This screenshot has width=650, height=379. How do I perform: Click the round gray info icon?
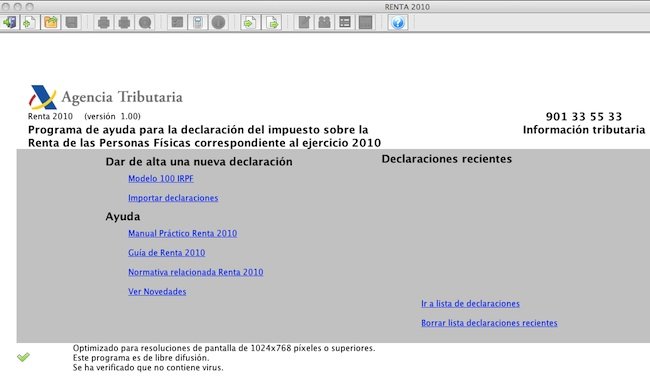pyautogui.click(x=218, y=22)
